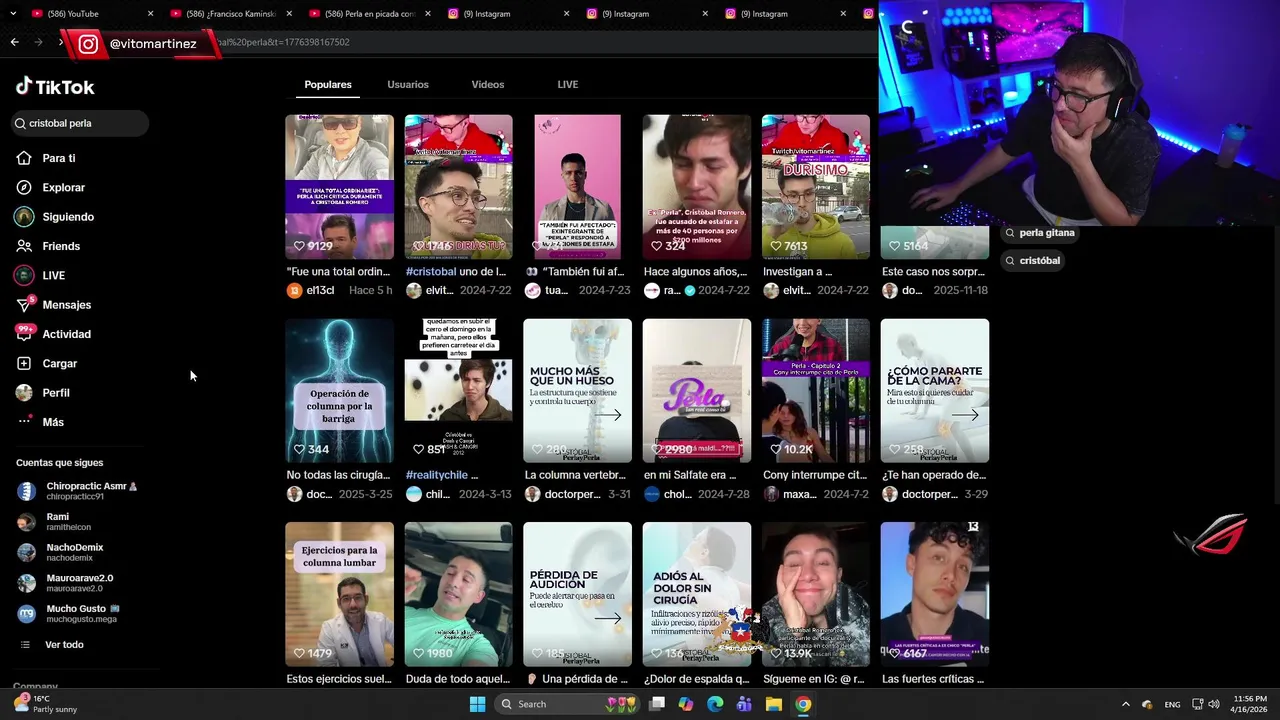The height and width of the screenshot is (720, 1280).
Task: Open the Windows Start menu
Action: tap(477, 704)
